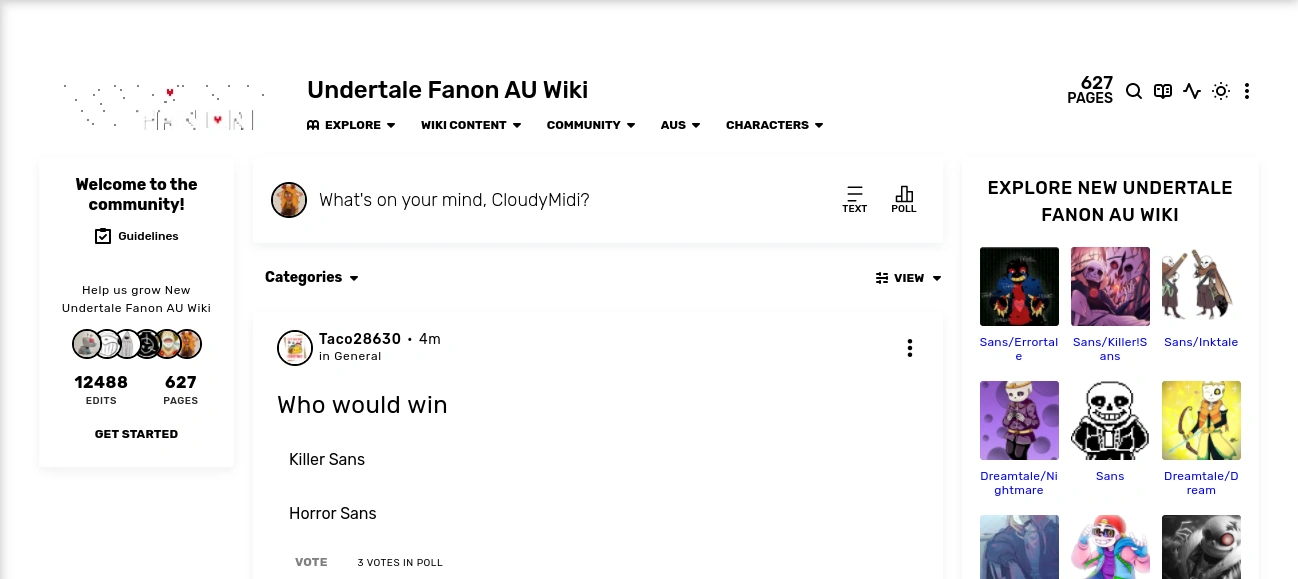Viewport: 1298px width, 579px height.
Task: Select the Horror Sans poll option
Action: (x=333, y=514)
